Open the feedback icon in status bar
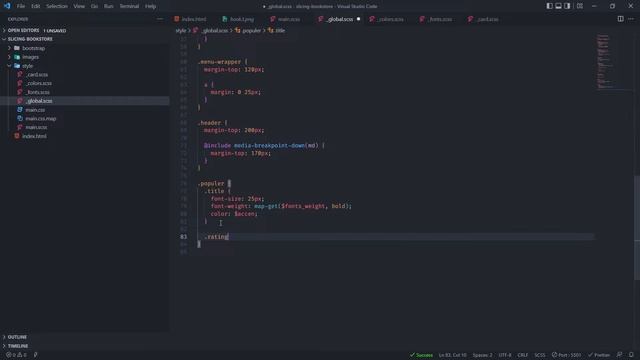This screenshot has height=360, width=640. pyautogui.click(x=620, y=355)
